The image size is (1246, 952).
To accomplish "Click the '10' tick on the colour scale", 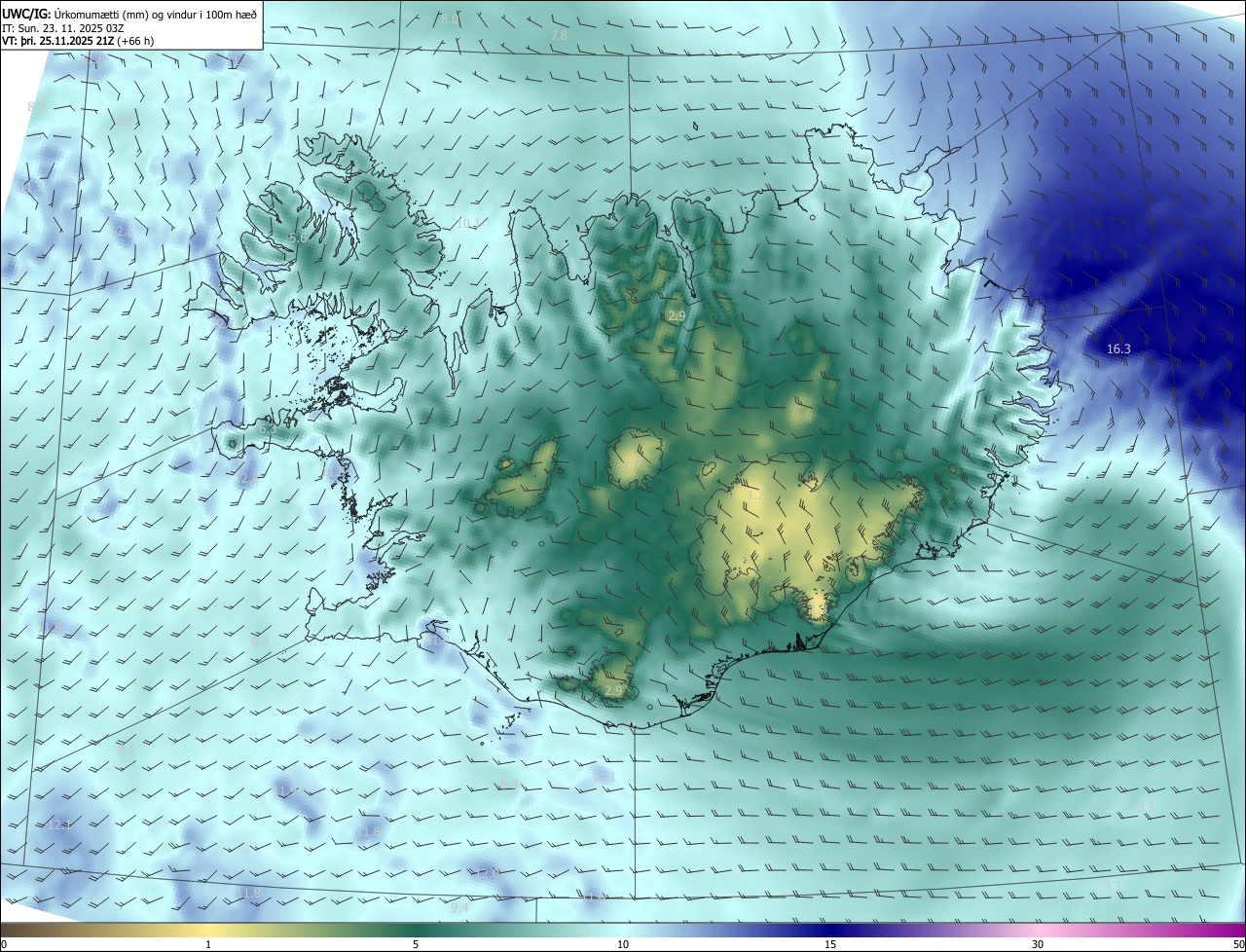I will (x=623, y=944).
